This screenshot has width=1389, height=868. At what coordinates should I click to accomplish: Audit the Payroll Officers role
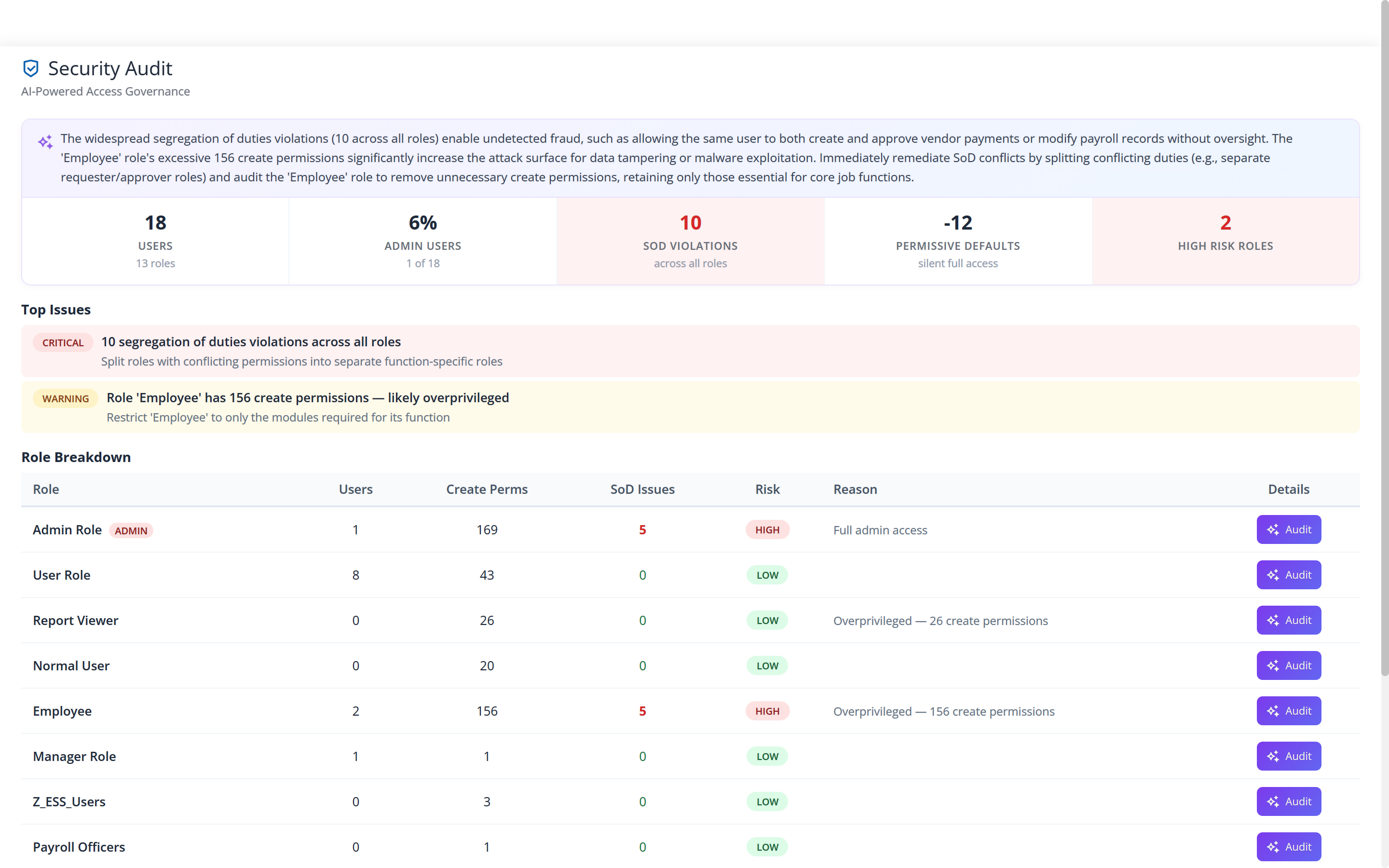coord(1289,847)
